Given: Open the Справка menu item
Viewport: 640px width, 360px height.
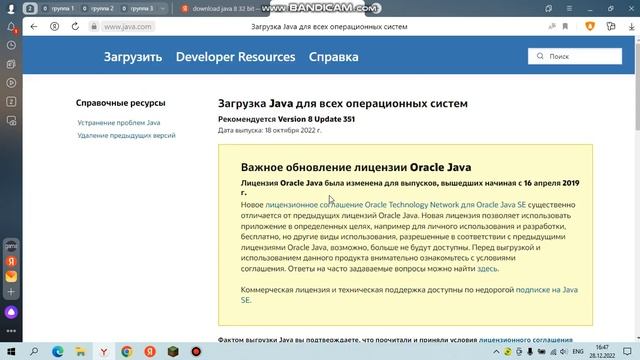Looking at the screenshot, I should (333, 57).
